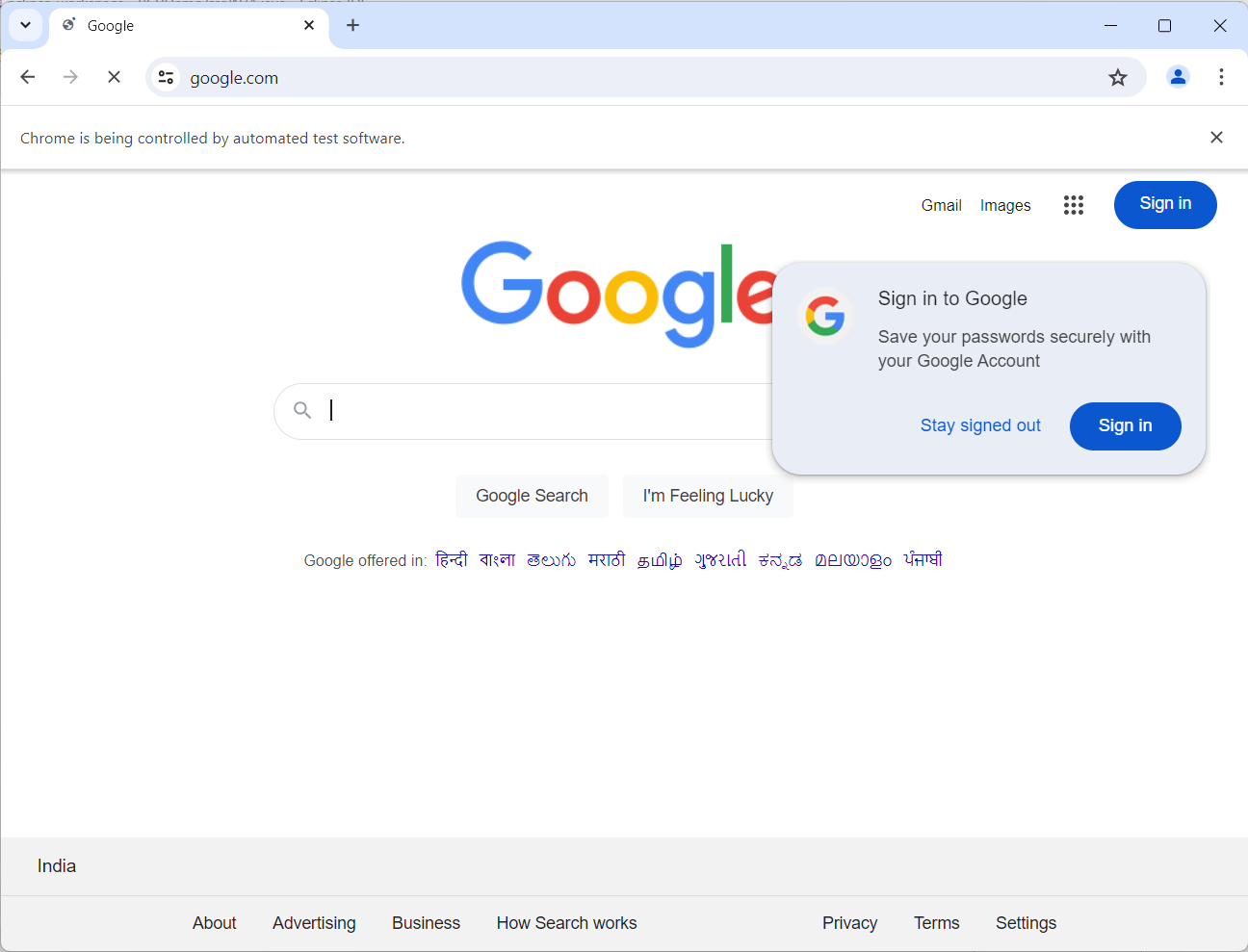Open the Gmail link
The width and height of the screenshot is (1248, 952).
(x=941, y=205)
